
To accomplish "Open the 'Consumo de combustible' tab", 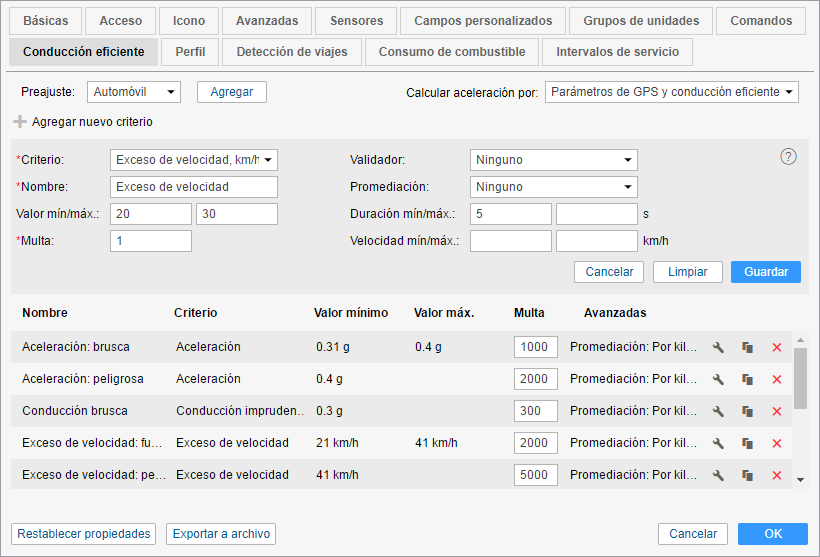I will coord(452,52).
